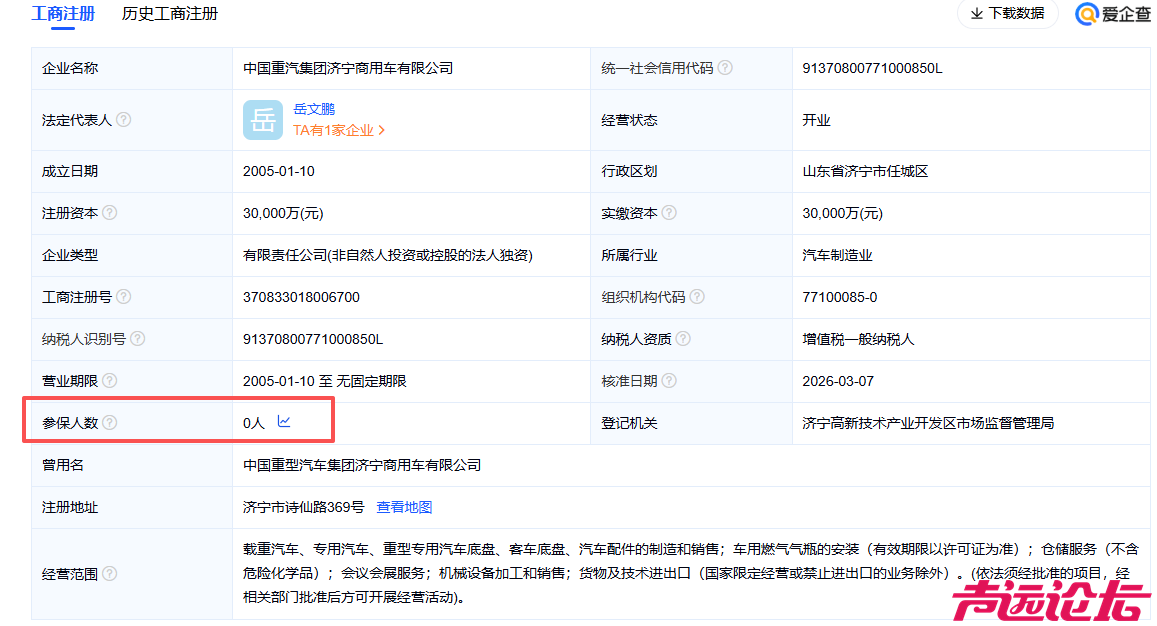
Task: Show help icon beside 核准日期
Action: coord(669,381)
